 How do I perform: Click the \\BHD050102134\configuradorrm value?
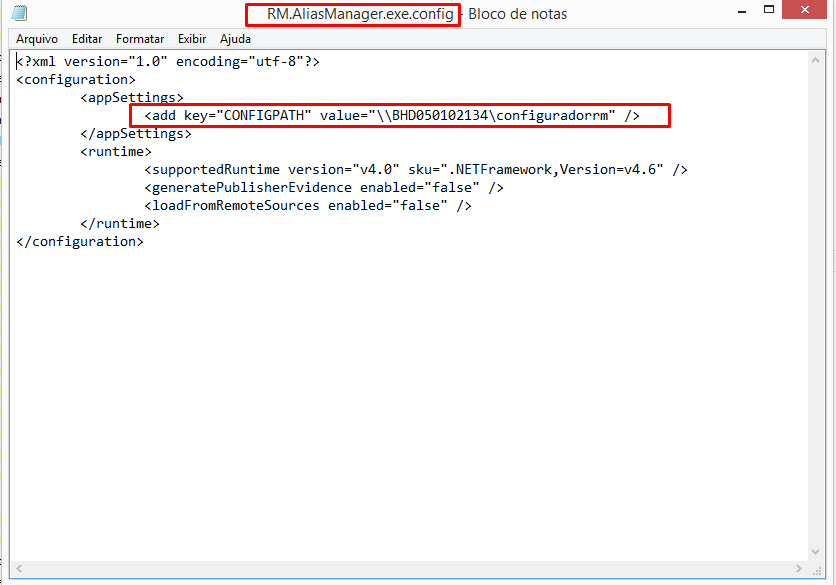click(x=492, y=116)
